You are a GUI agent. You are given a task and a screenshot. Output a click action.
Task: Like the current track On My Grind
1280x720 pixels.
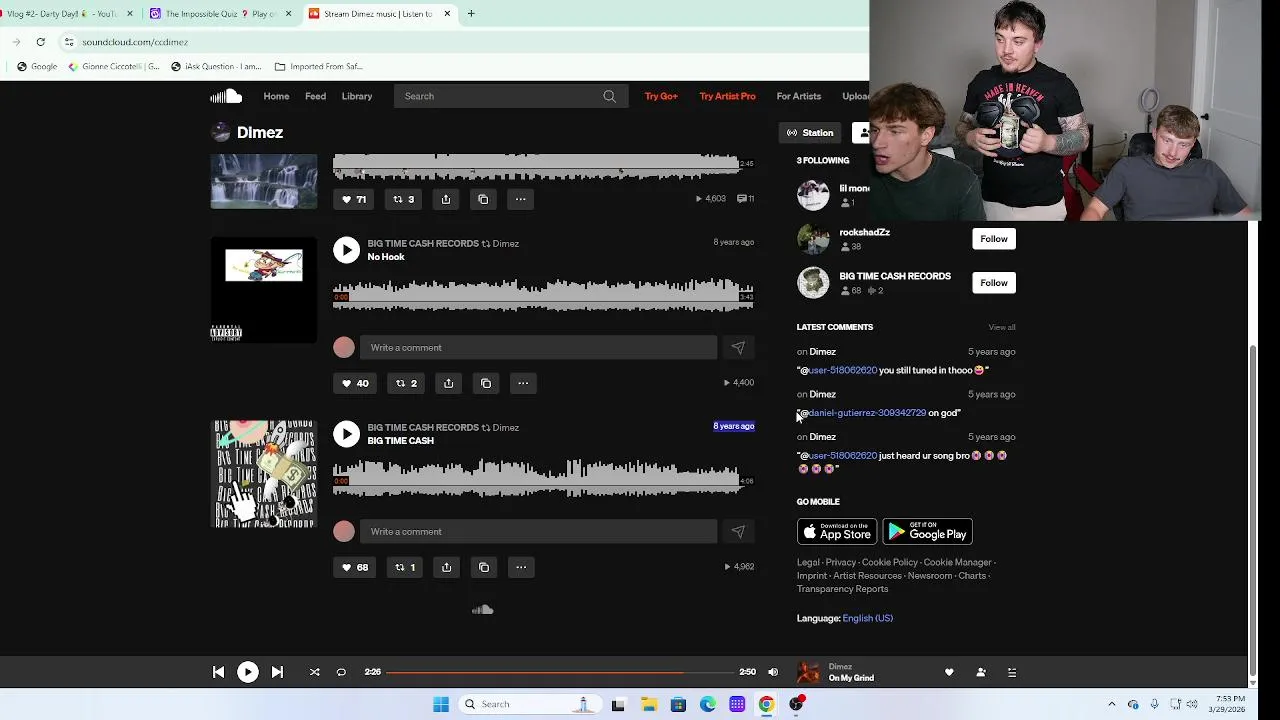[949, 672]
